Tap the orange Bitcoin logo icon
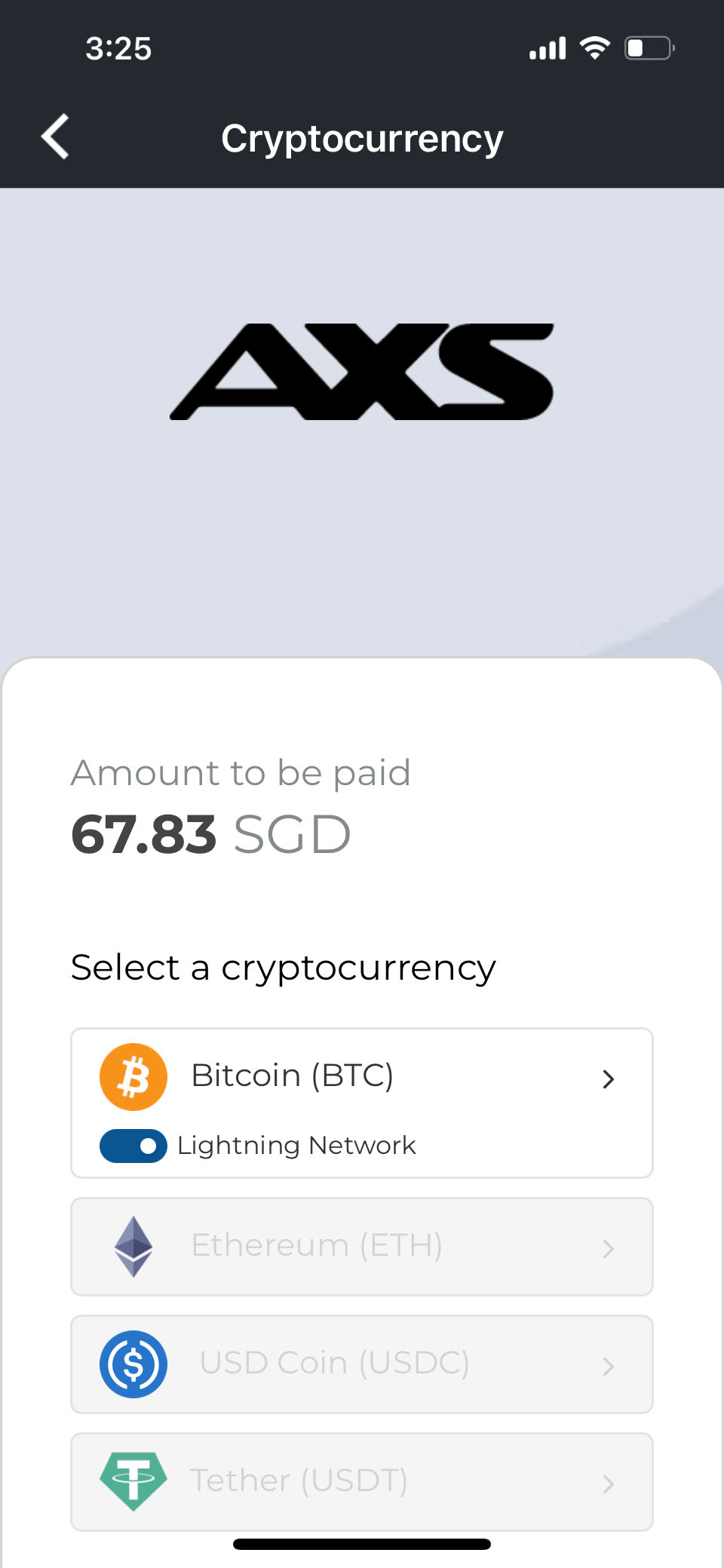724x1568 pixels. click(133, 1076)
